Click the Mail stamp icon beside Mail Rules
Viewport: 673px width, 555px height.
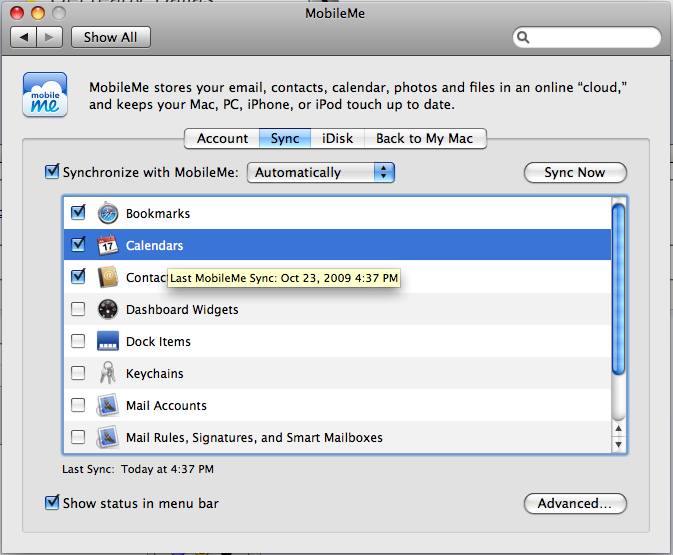click(x=107, y=437)
